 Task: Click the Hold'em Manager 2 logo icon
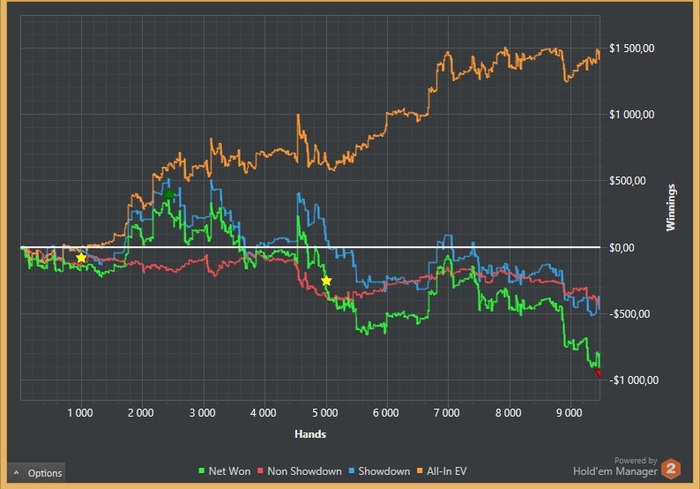[671, 469]
